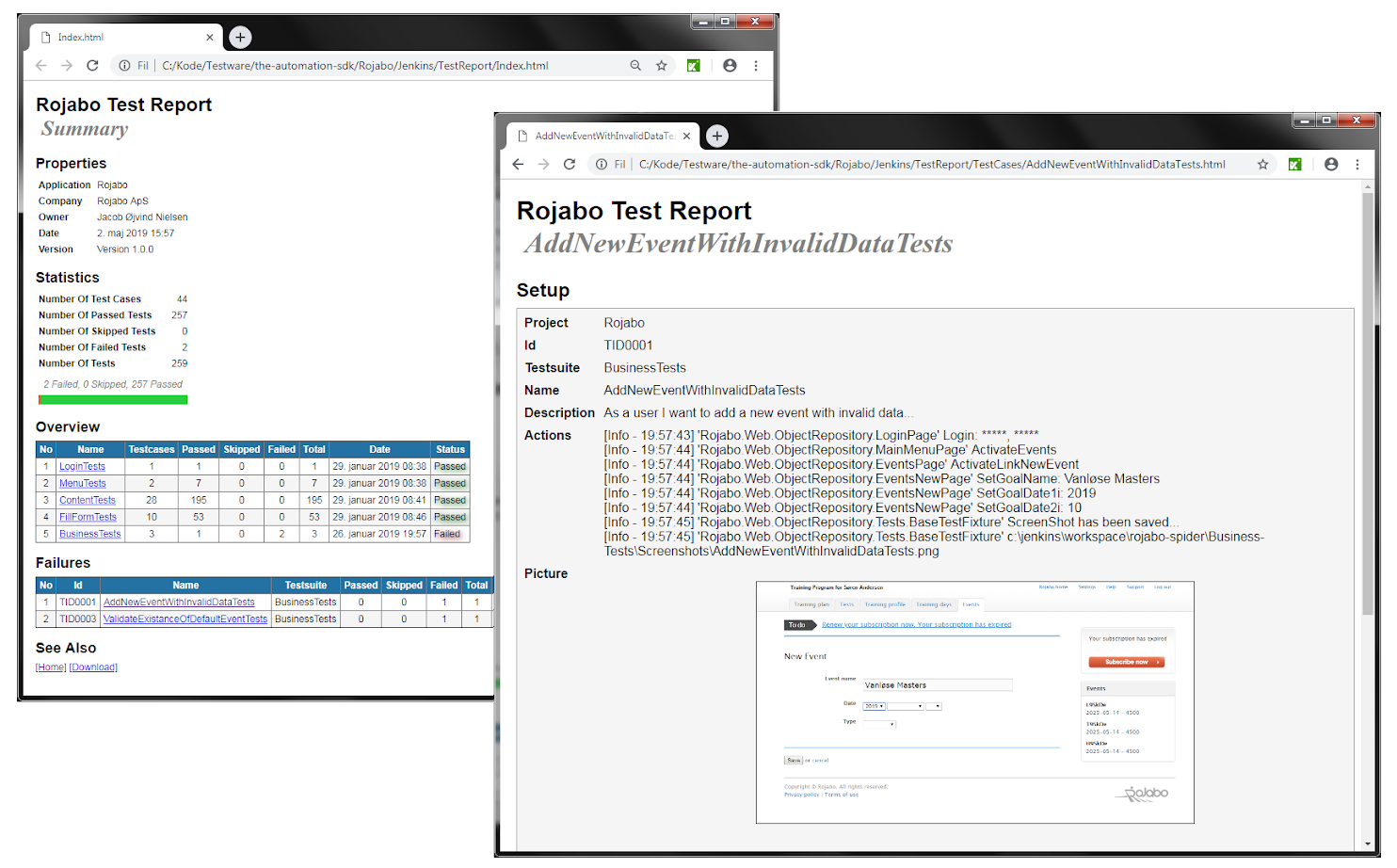Click Id value TID0001 in Setup section
This screenshot has height=868, width=1397.
click(x=628, y=346)
